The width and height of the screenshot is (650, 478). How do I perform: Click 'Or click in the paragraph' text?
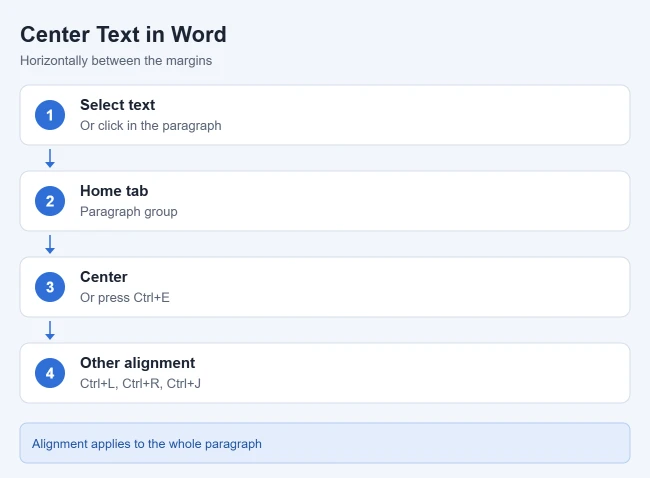(x=150, y=126)
